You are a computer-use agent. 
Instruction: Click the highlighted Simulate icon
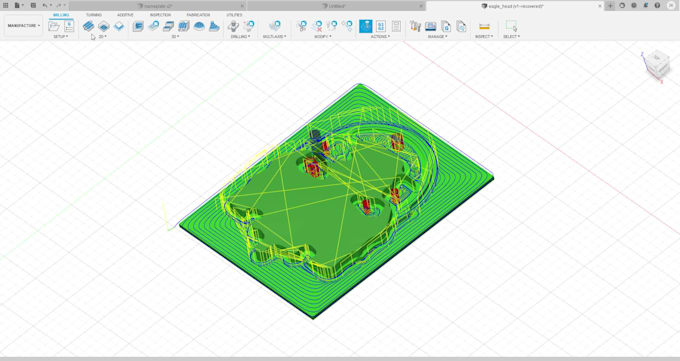pyautogui.click(x=366, y=26)
